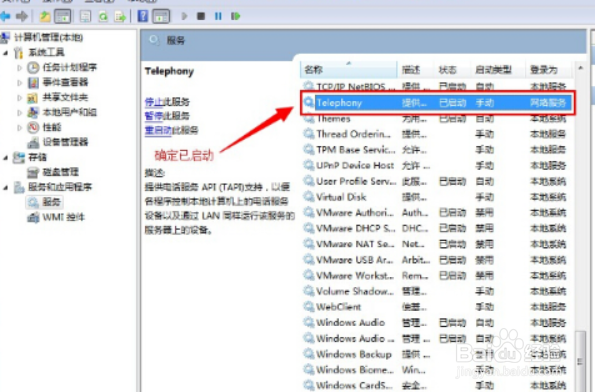Toggle the Show/Hide console tree icon
The width and height of the screenshot is (595, 392).
pyautogui.click(x=63, y=16)
